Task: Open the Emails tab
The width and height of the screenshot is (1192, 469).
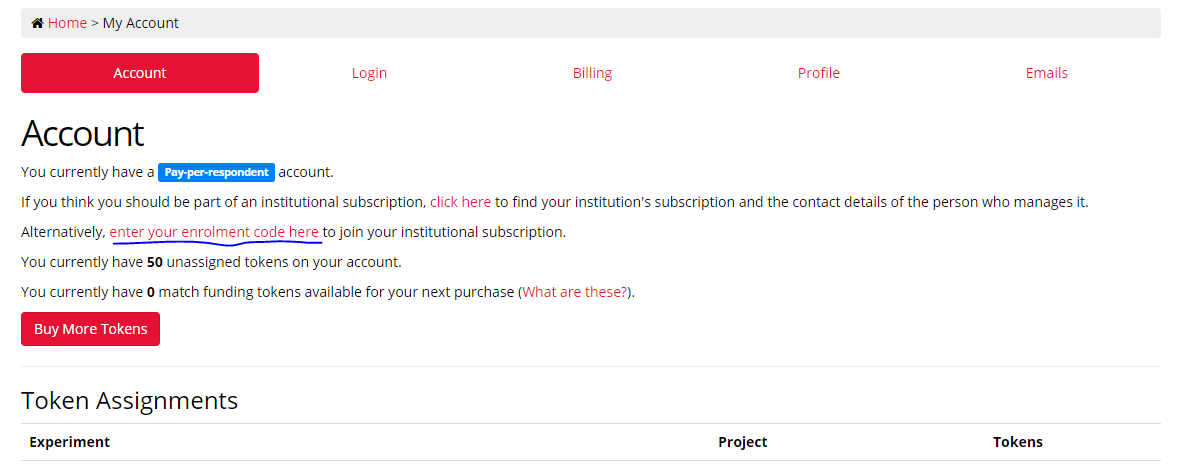Action: click(1046, 73)
